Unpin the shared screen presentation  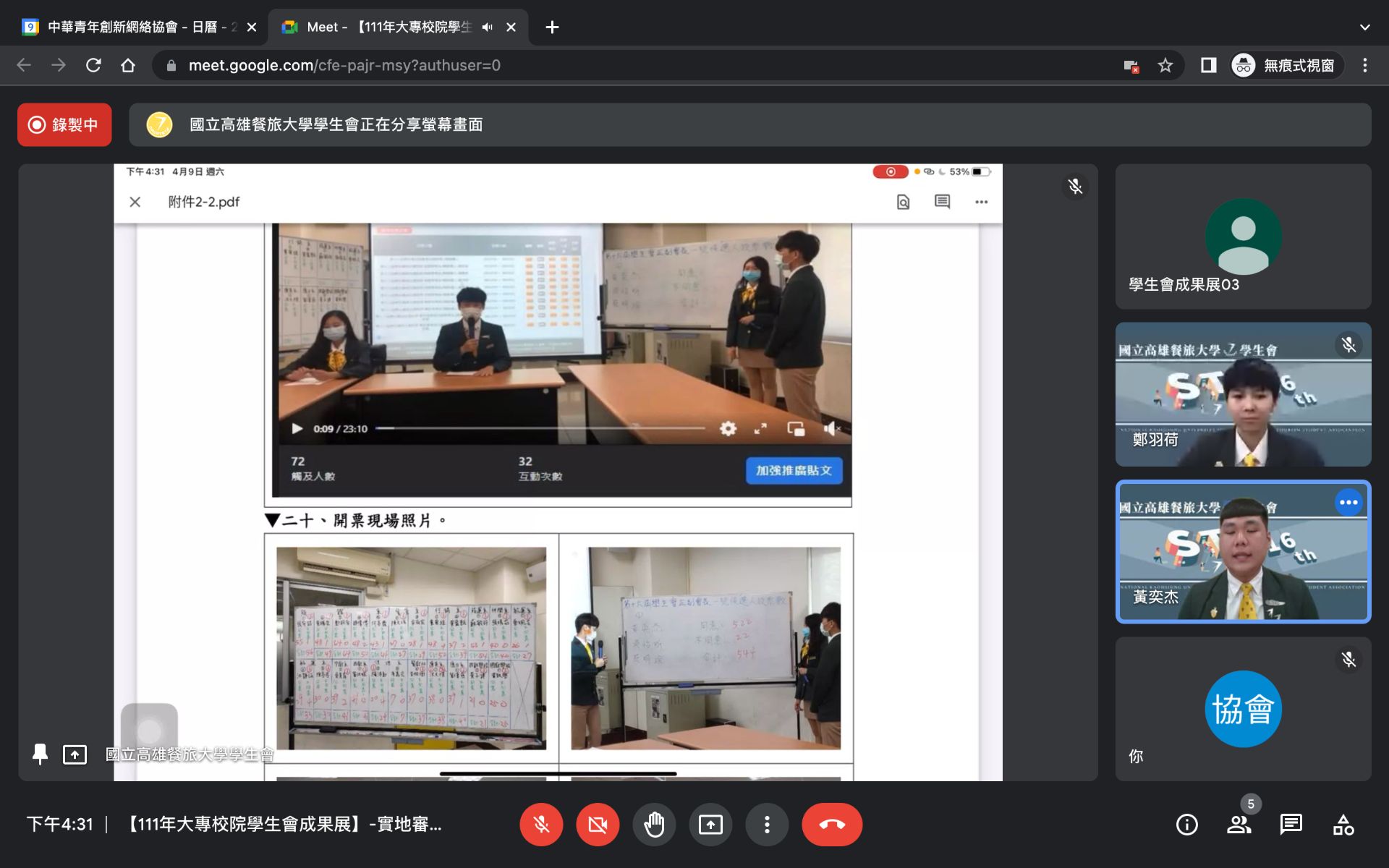[x=41, y=754]
